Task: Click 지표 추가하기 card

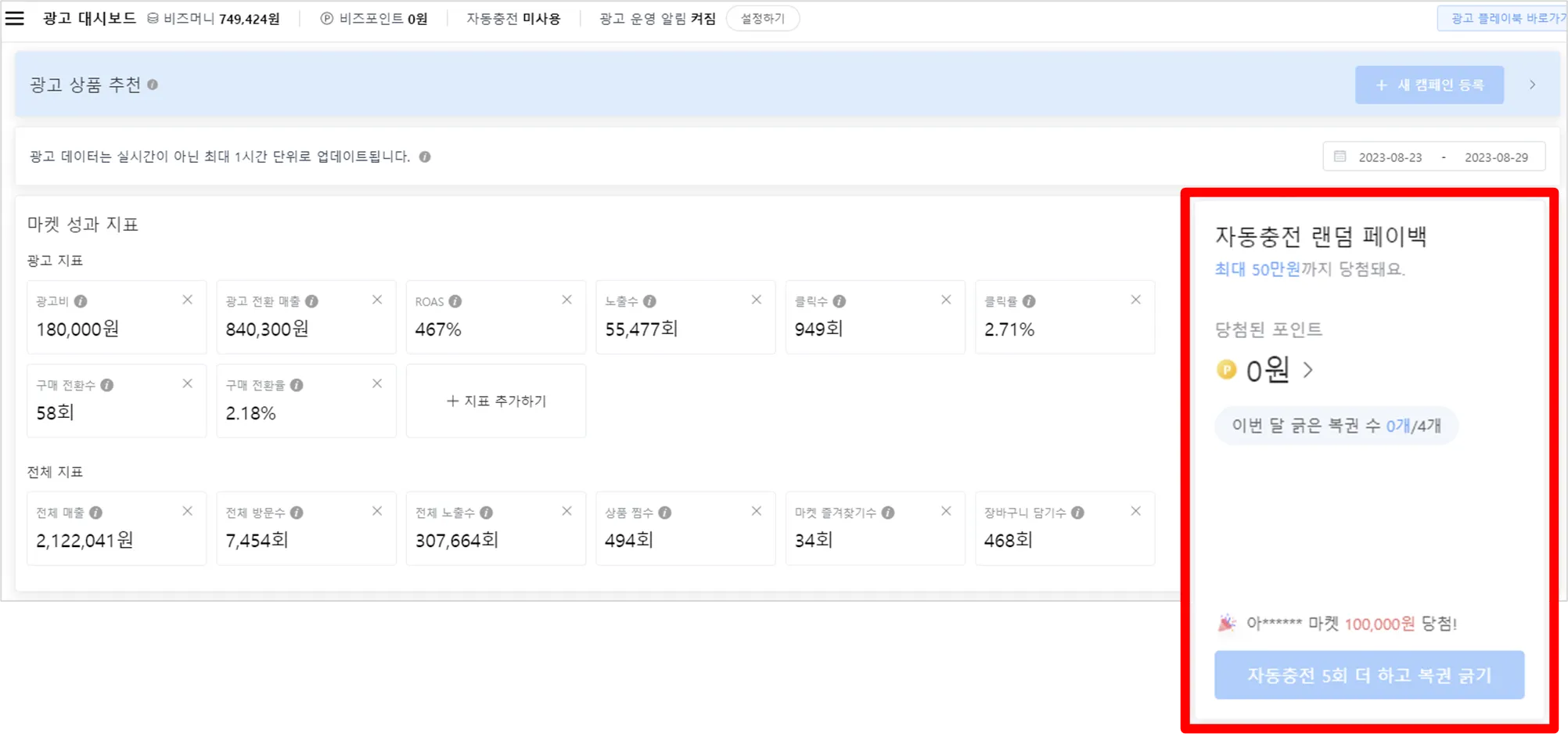Action: (496, 401)
